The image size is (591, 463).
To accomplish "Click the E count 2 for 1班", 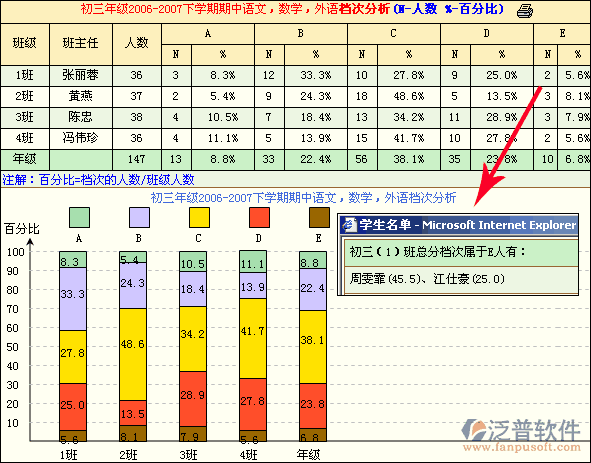I will (x=547, y=75).
